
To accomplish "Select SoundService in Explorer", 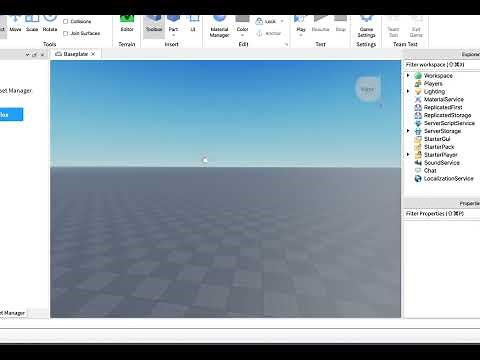I will pyautogui.click(x=442, y=163).
